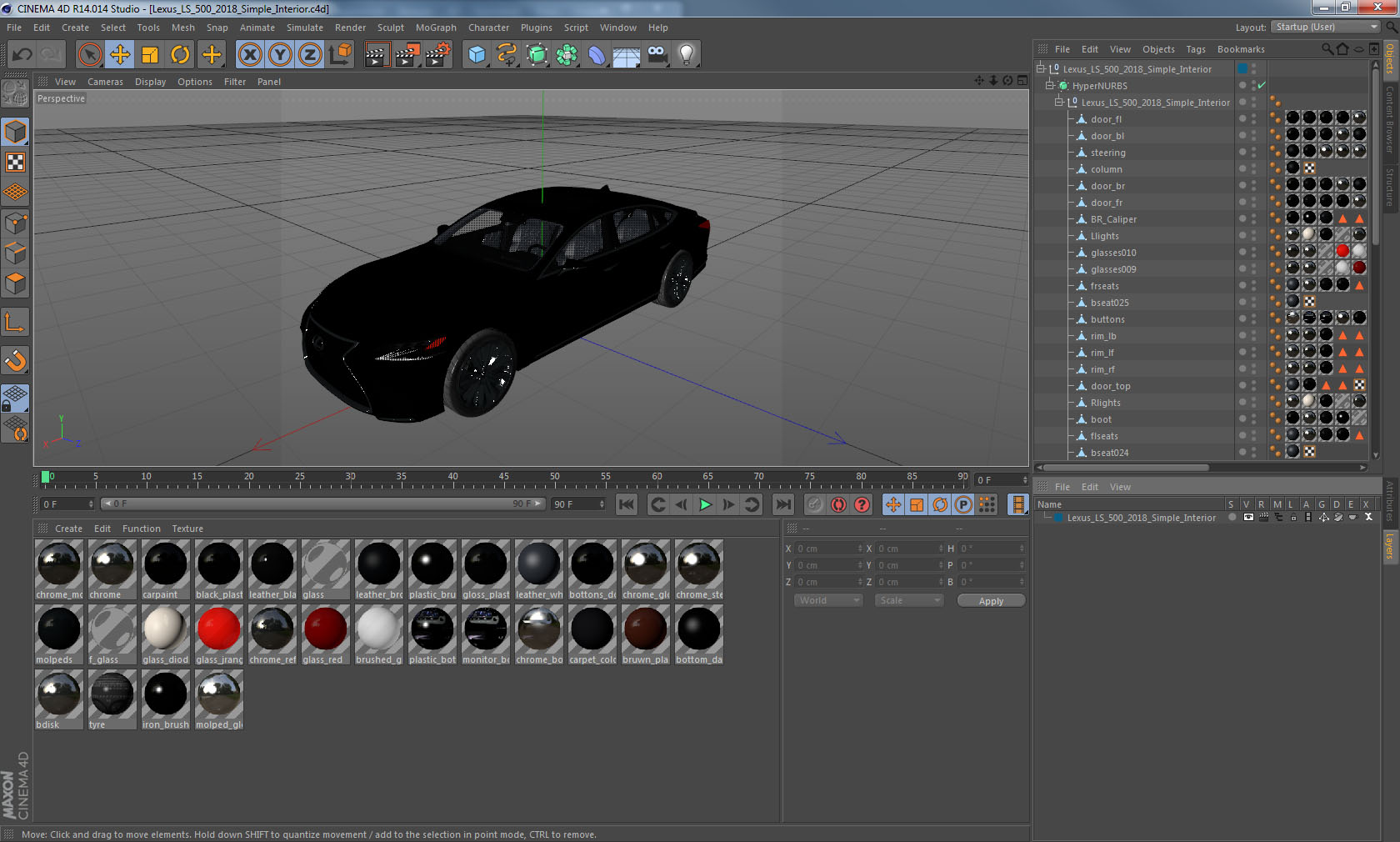1400x842 pixels.
Task: Enable Polygons mode
Action: pyautogui.click(x=15, y=283)
